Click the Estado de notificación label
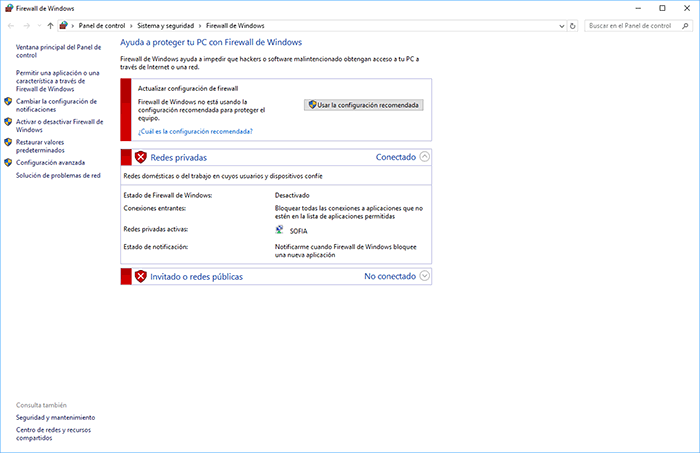 156,247
